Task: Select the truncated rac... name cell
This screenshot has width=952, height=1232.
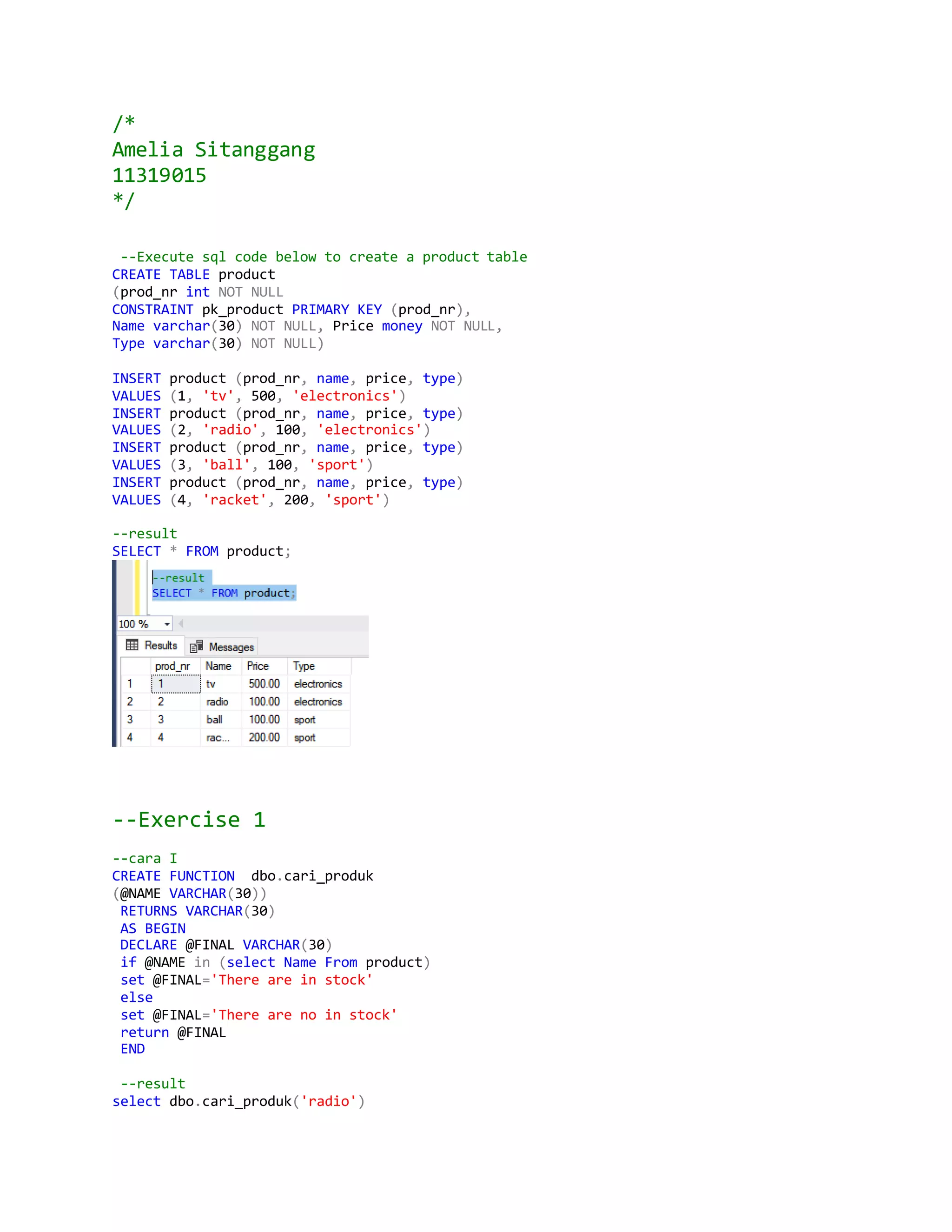Action: 218,738
